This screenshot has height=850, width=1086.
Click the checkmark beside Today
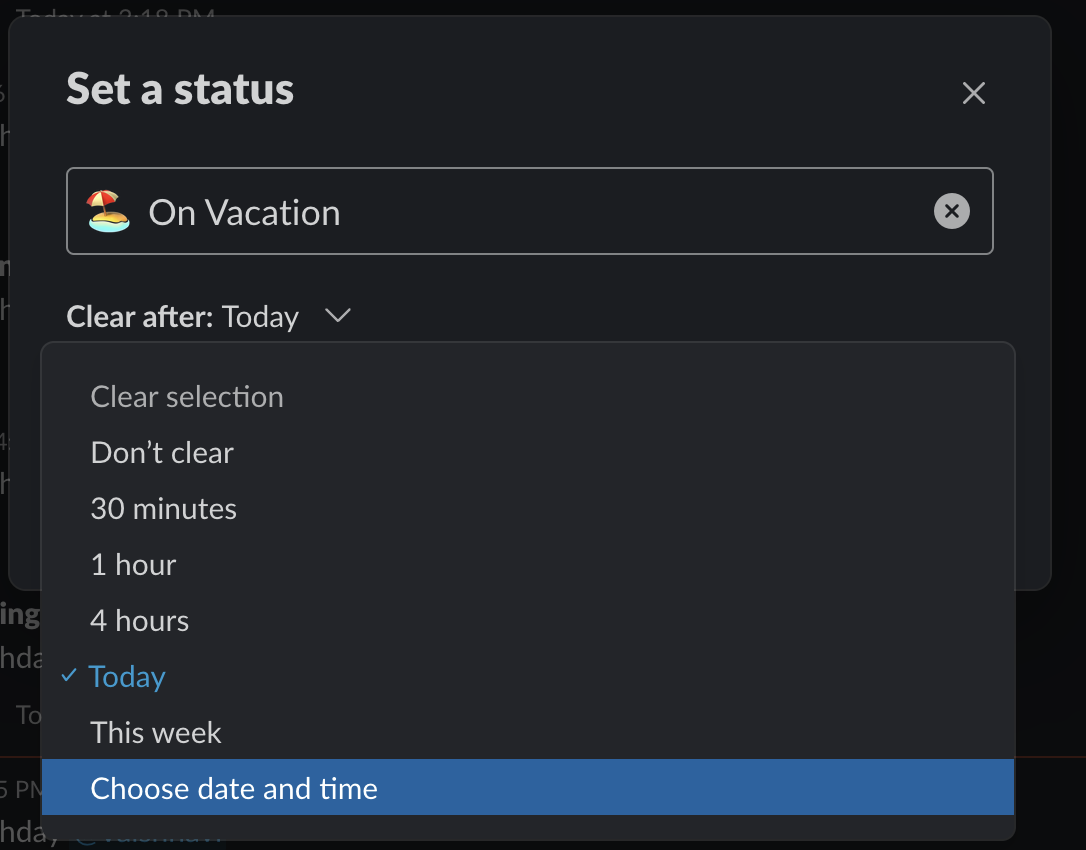coord(69,675)
